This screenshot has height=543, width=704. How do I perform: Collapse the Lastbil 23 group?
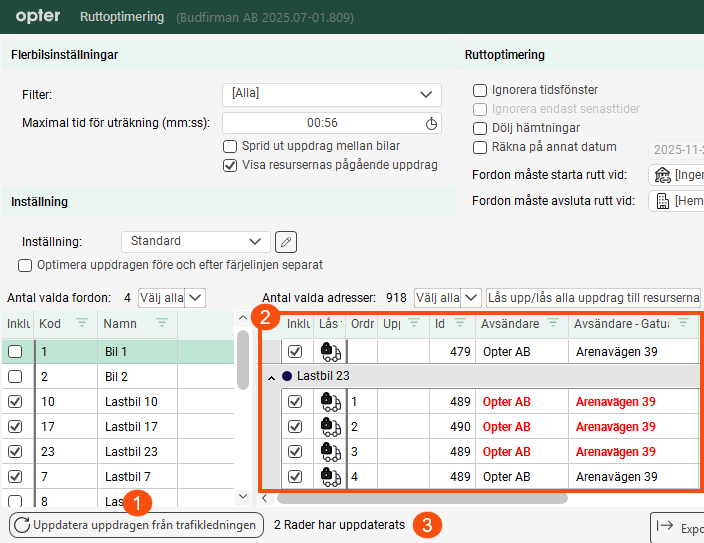(x=270, y=376)
